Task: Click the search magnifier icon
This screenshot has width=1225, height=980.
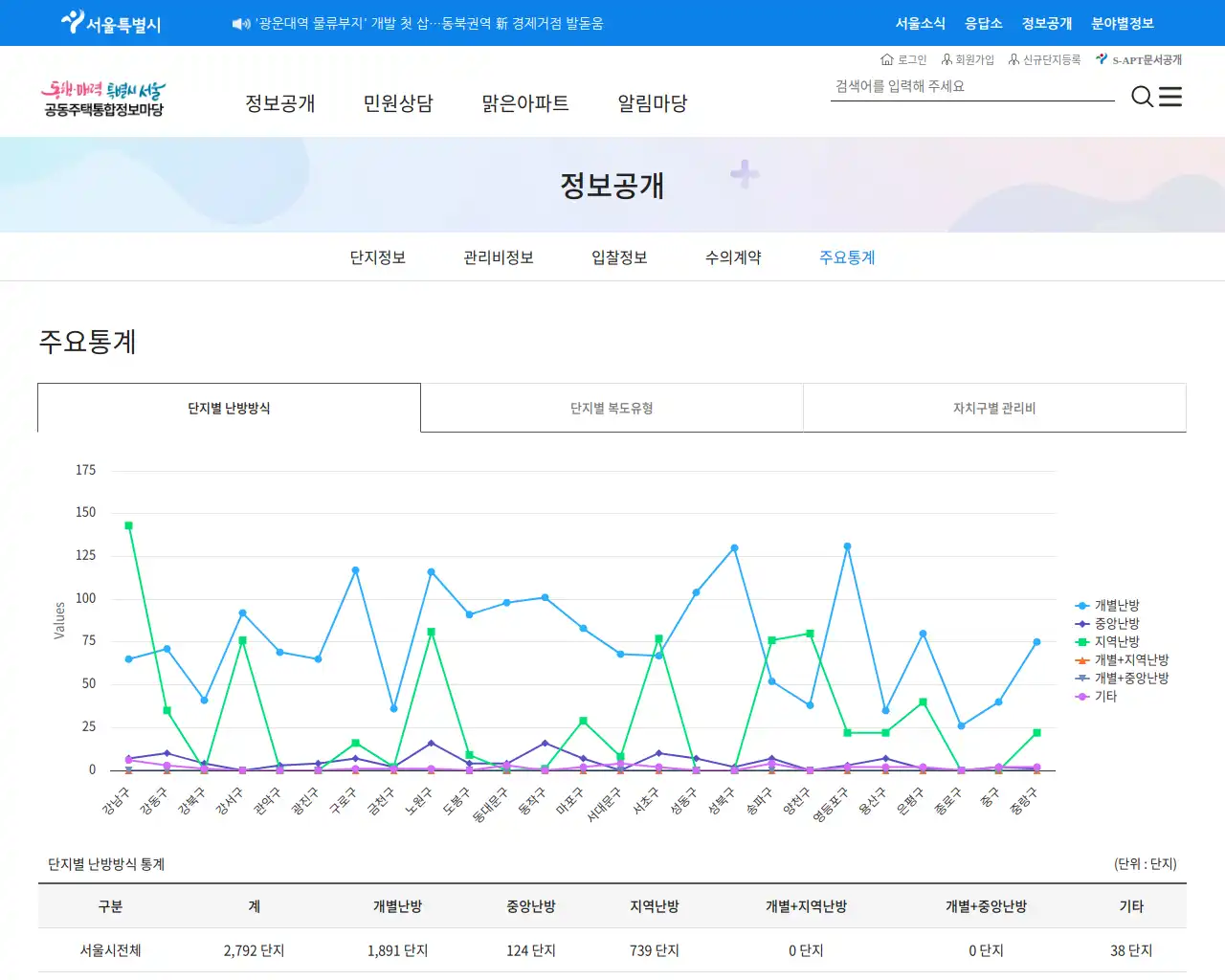Action: [x=1142, y=96]
